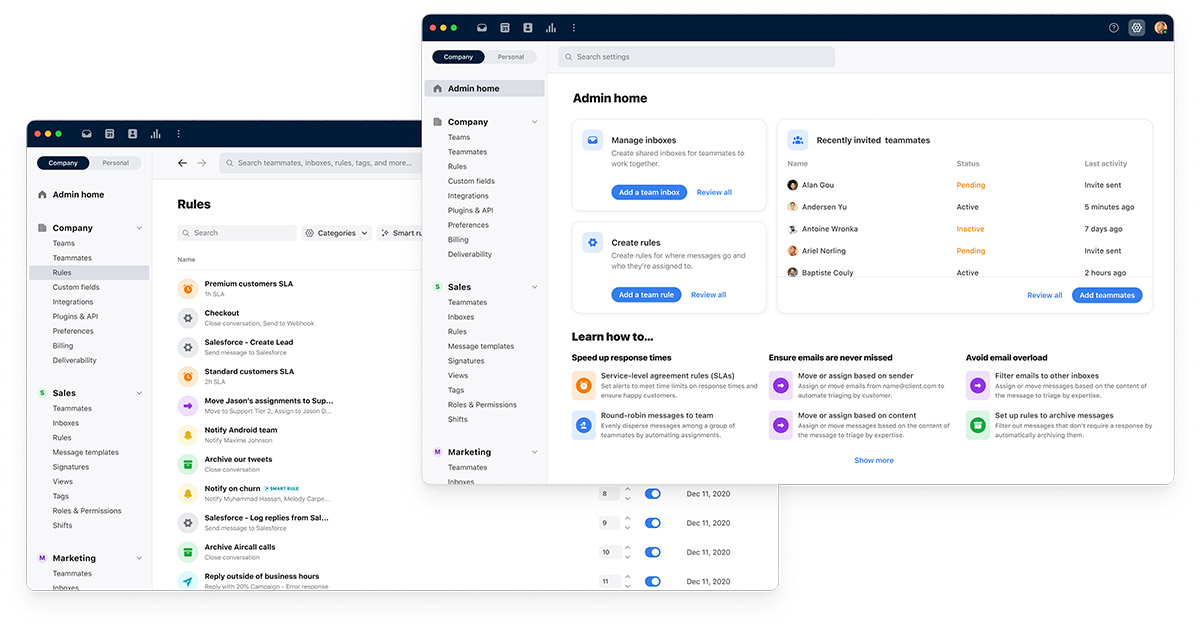Click the Alan Gou teammate row
1200x628 pixels.
964,185
